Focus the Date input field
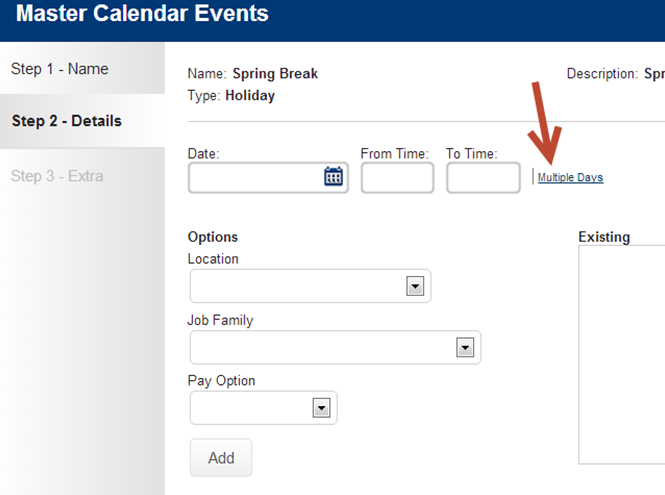Screen dimensions: 665x495 (x=268, y=178)
